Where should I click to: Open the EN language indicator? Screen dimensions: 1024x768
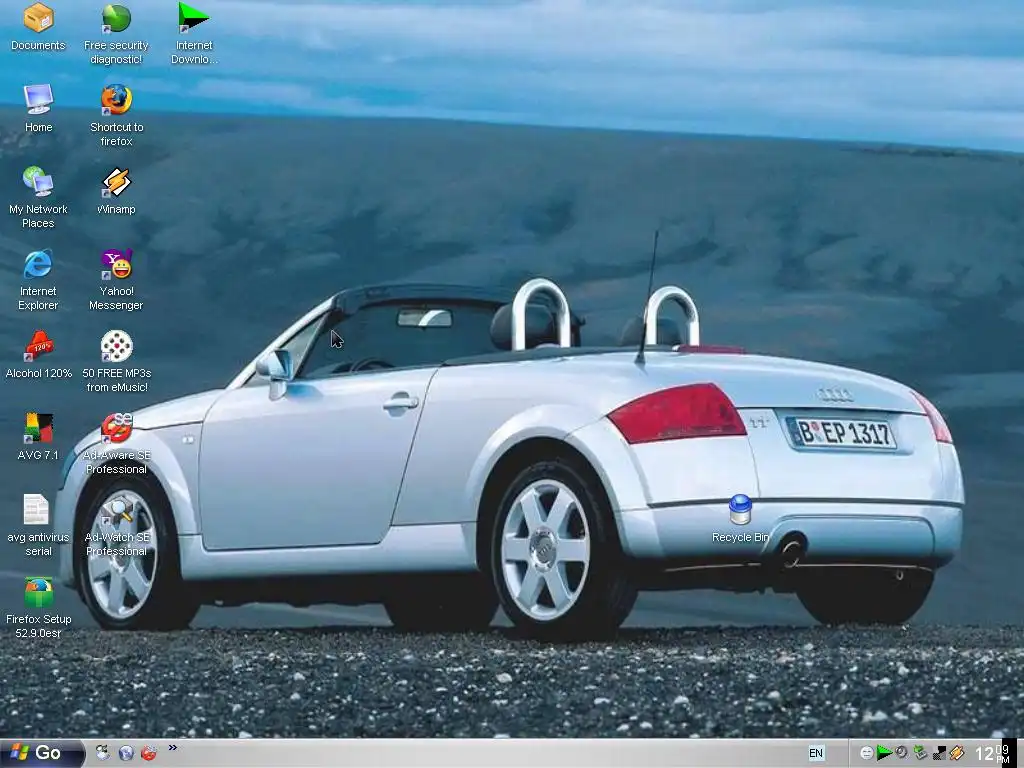click(816, 753)
